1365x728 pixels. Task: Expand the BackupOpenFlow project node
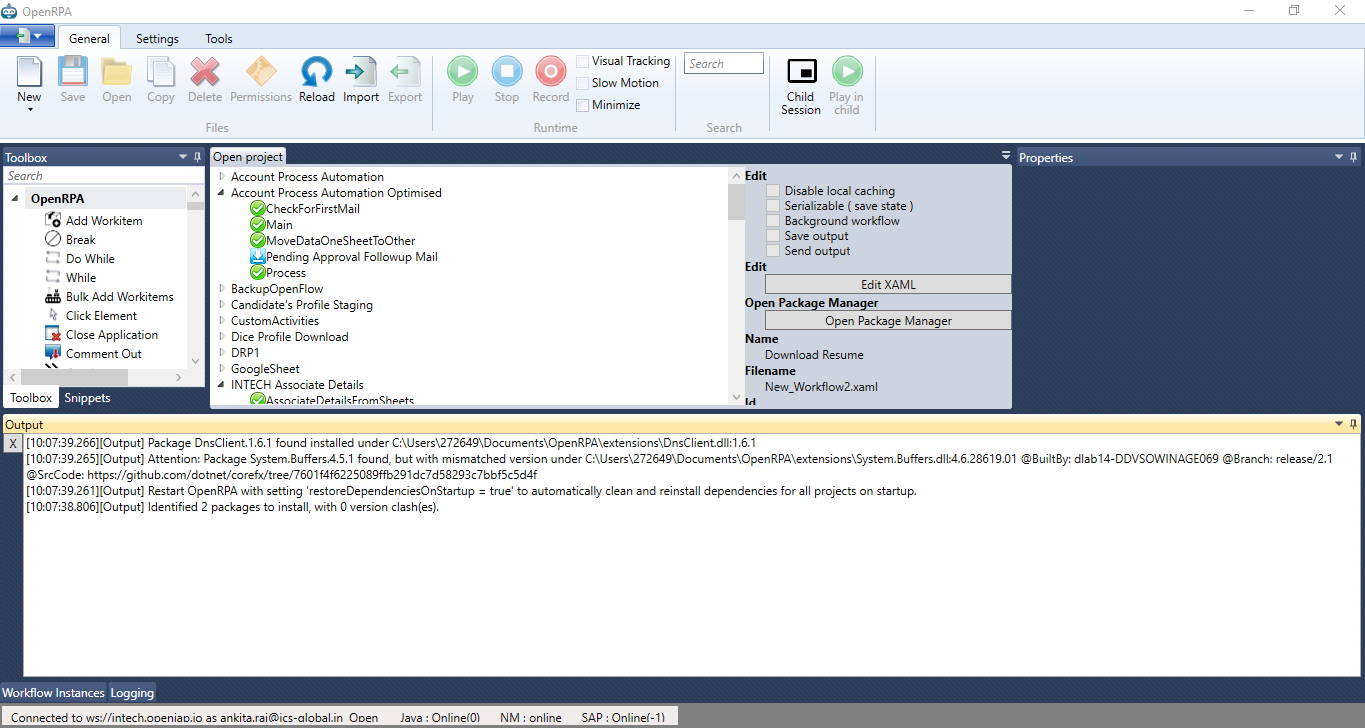(x=222, y=289)
